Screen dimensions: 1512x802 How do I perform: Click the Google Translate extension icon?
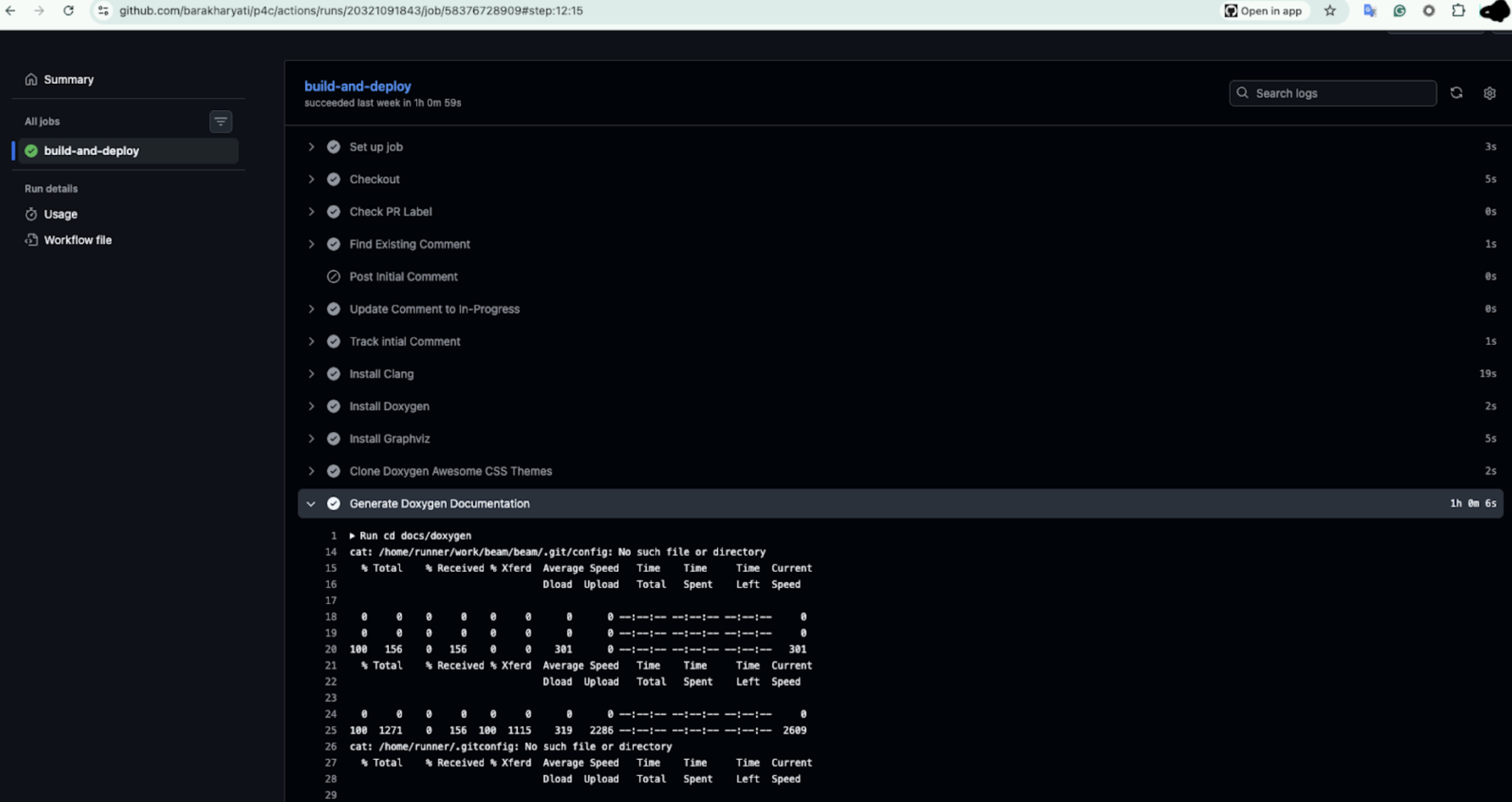pyautogui.click(x=1370, y=11)
